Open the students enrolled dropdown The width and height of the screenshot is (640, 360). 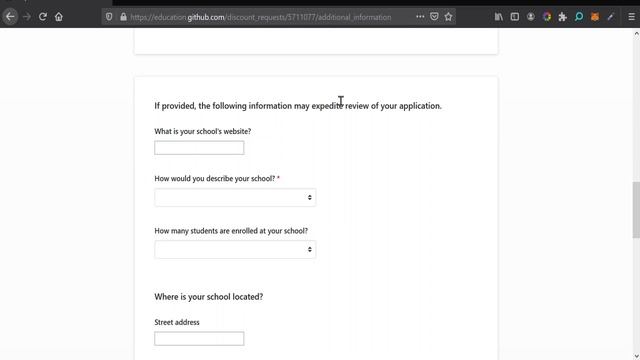coord(235,249)
